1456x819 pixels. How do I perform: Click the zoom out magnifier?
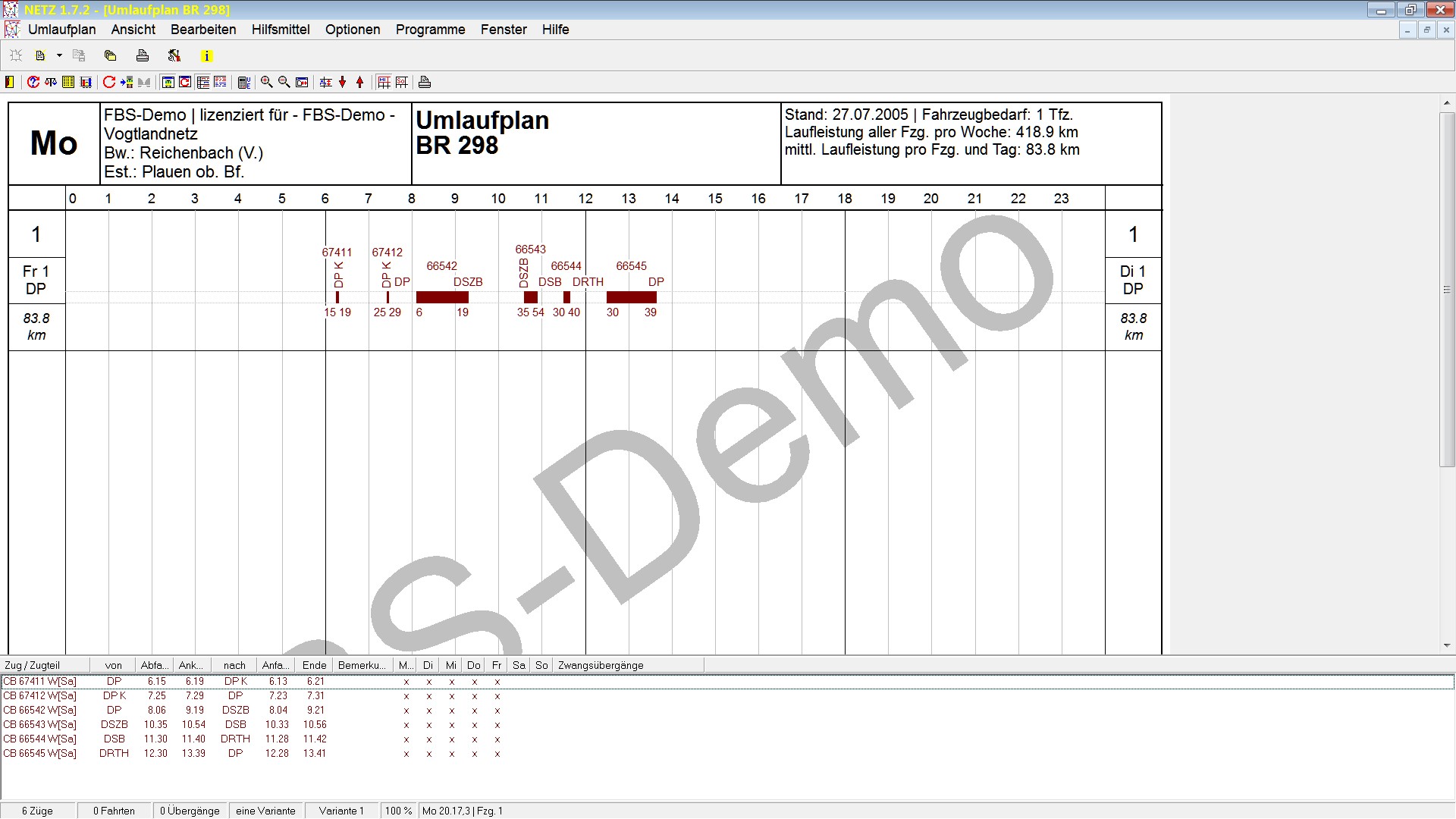(284, 82)
